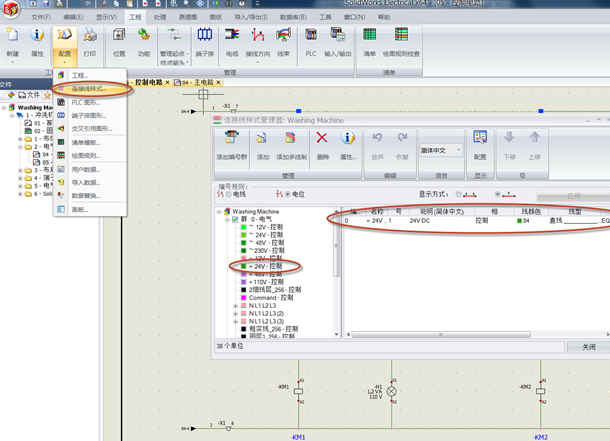Viewport: 610px width, 441px height.
Task: Click the bright green swatch of ~ 12V - 控制
Action: (x=244, y=227)
